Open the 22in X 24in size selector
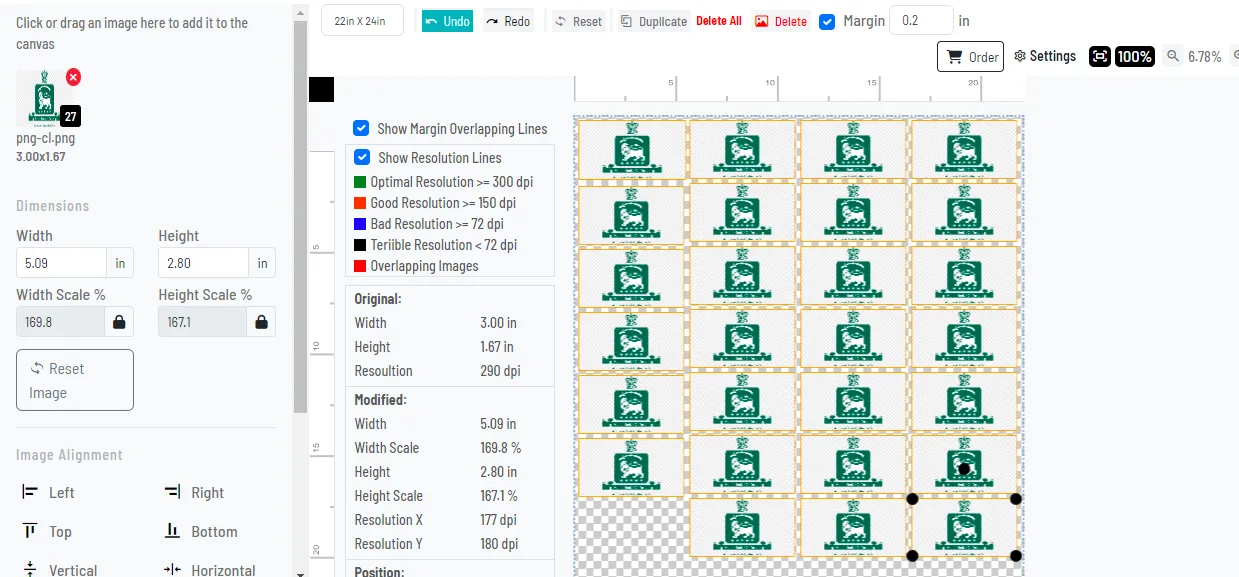This screenshot has width=1239, height=577. [362, 21]
